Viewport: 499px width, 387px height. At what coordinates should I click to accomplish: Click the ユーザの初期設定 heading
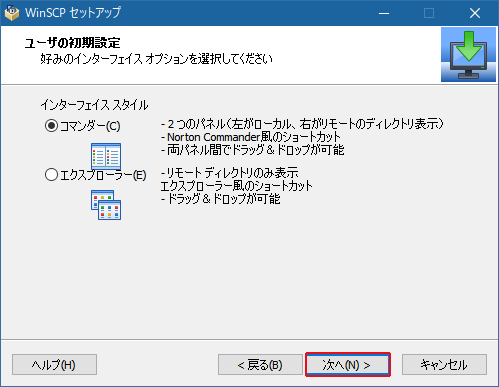72,43
